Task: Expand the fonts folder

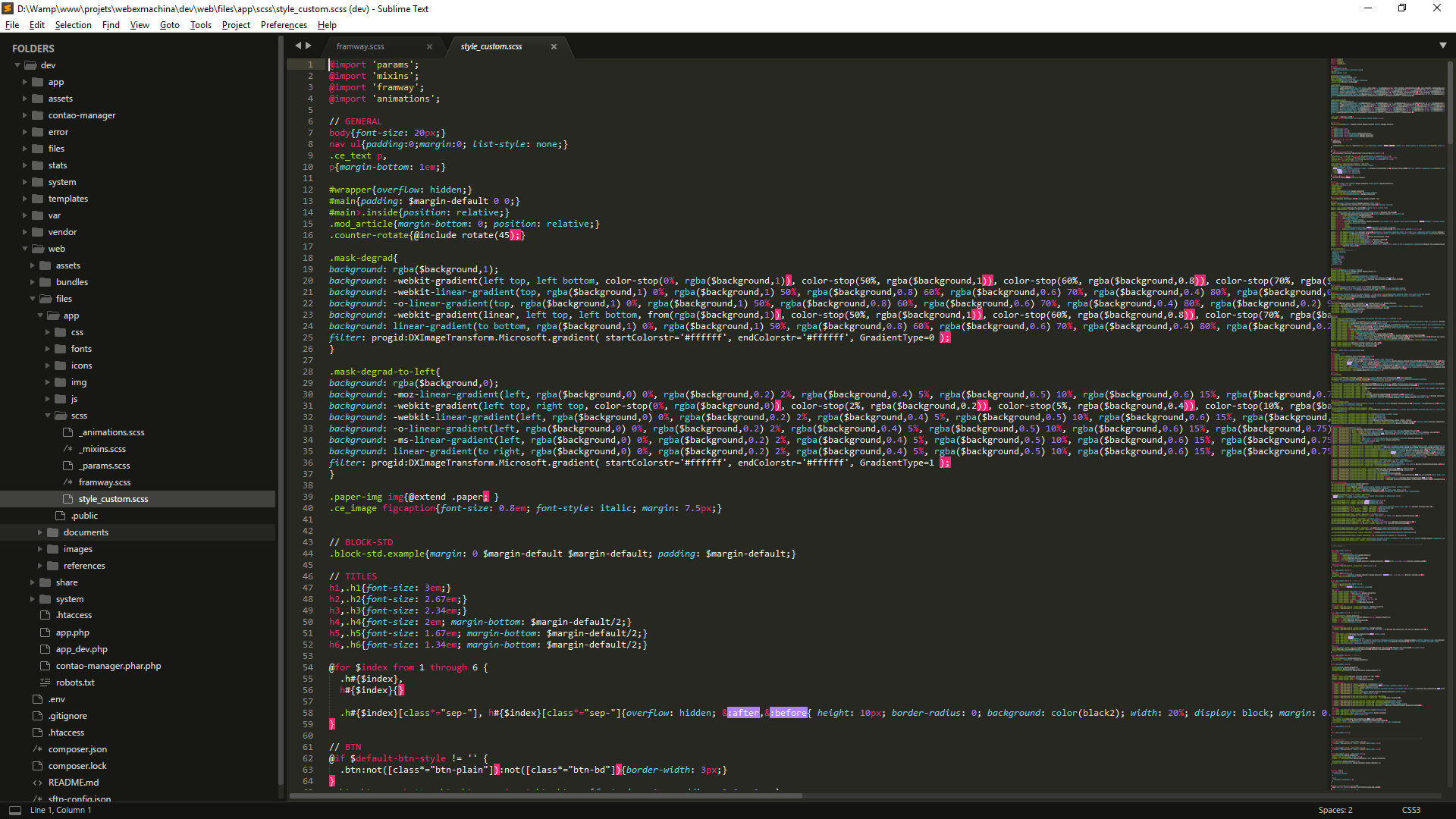Action: click(x=48, y=349)
